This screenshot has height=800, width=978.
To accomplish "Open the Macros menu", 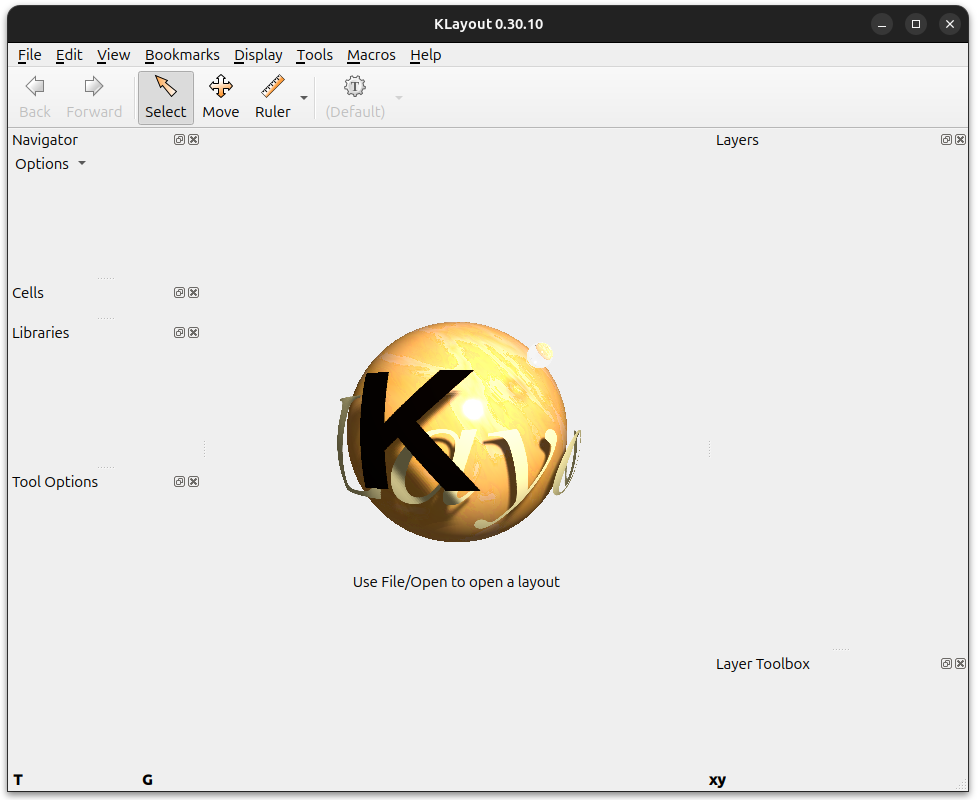I will click(x=371, y=55).
